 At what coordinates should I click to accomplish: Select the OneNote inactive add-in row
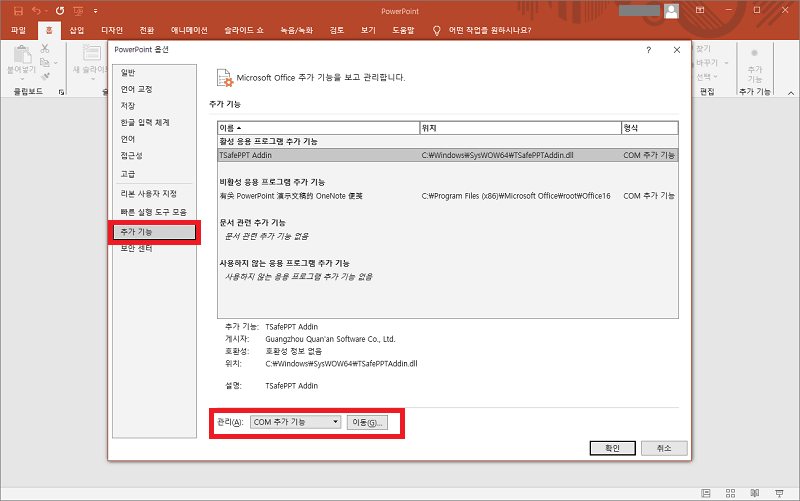pyautogui.click(x=447, y=196)
